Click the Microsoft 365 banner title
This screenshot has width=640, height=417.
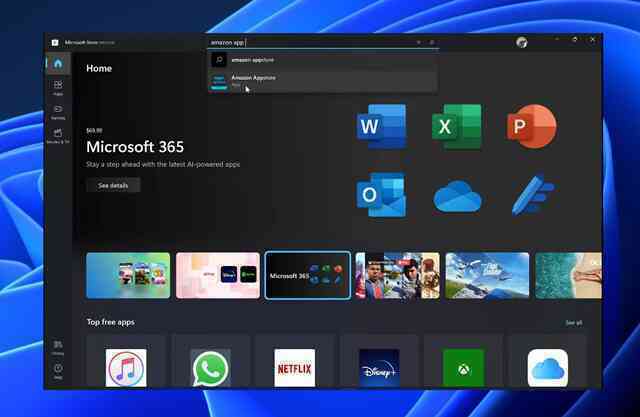(135, 147)
